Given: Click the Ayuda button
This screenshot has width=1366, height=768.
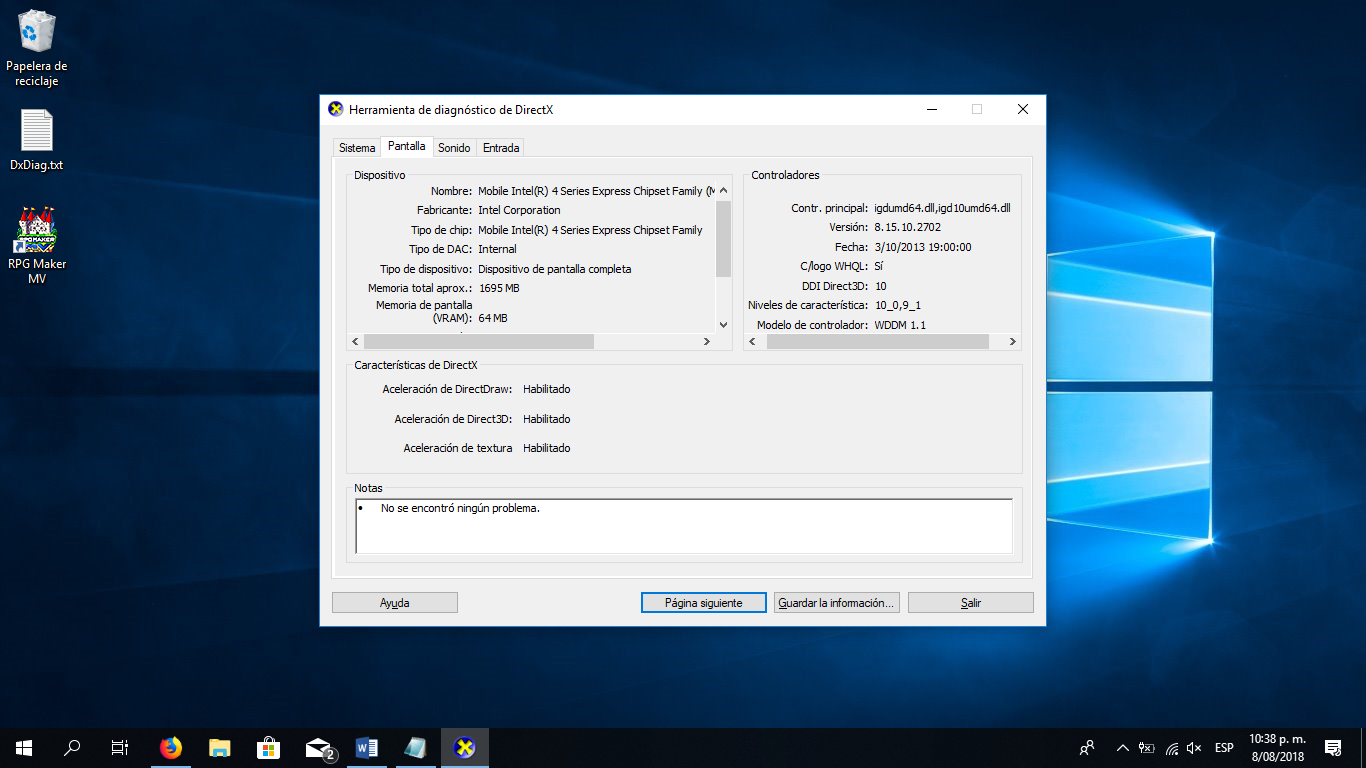Looking at the screenshot, I should point(395,603).
